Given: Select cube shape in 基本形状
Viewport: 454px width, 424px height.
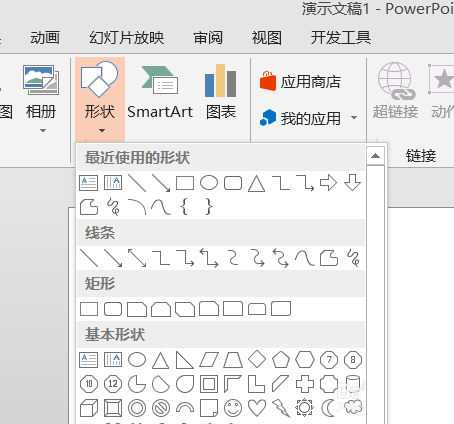Looking at the screenshot, I should [89, 408].
